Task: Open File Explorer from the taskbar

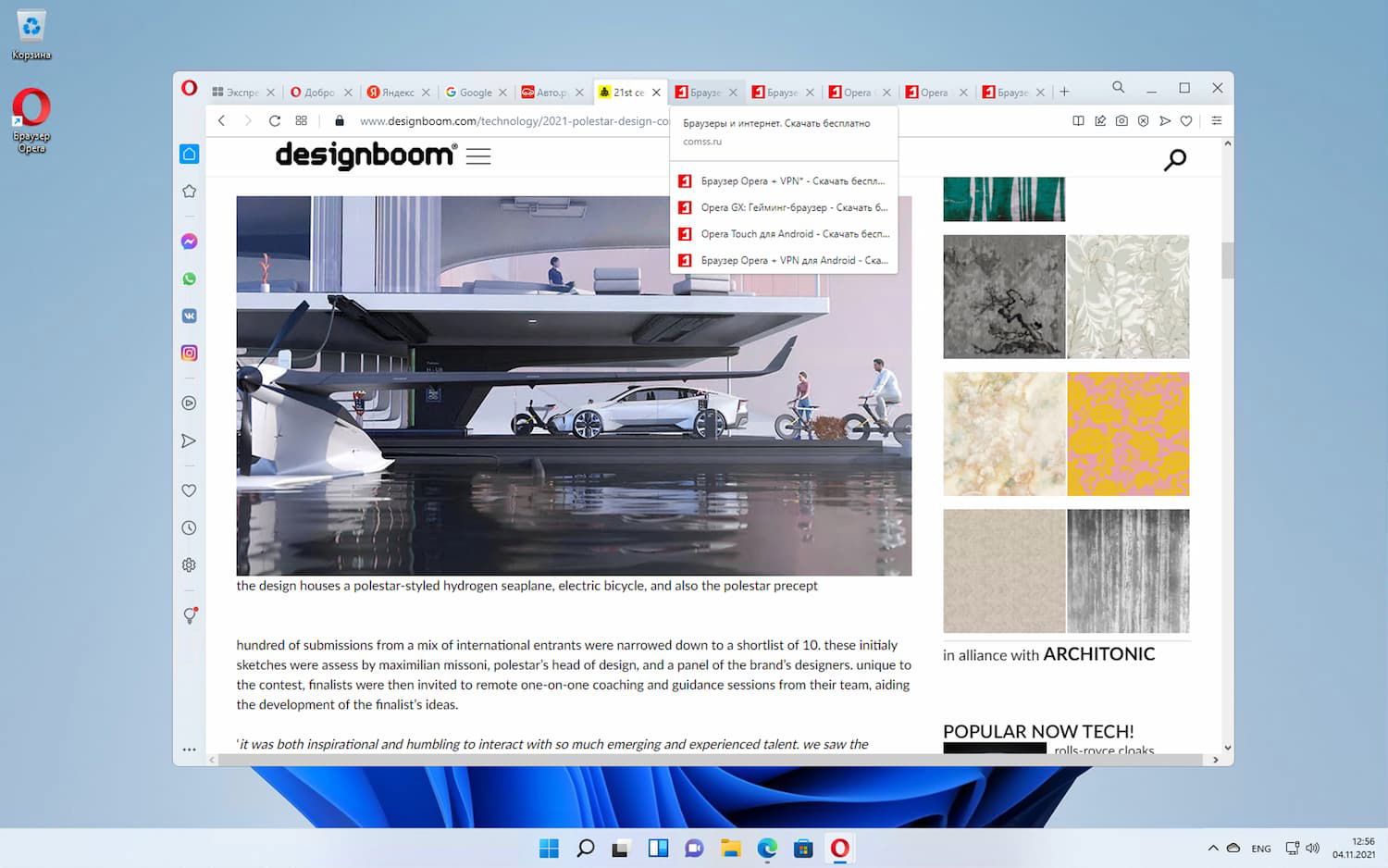Action: pyautogui.click(x=731, y=848)
